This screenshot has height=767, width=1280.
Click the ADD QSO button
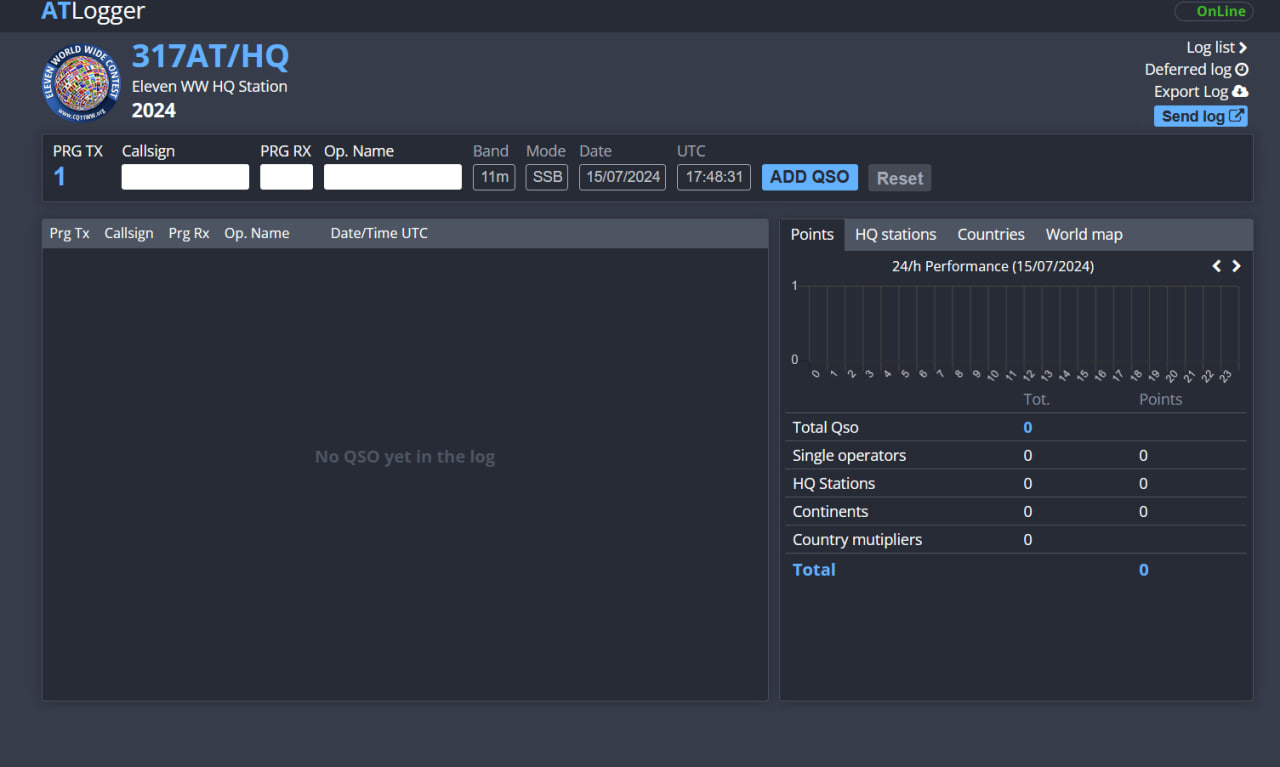[809, 177]
